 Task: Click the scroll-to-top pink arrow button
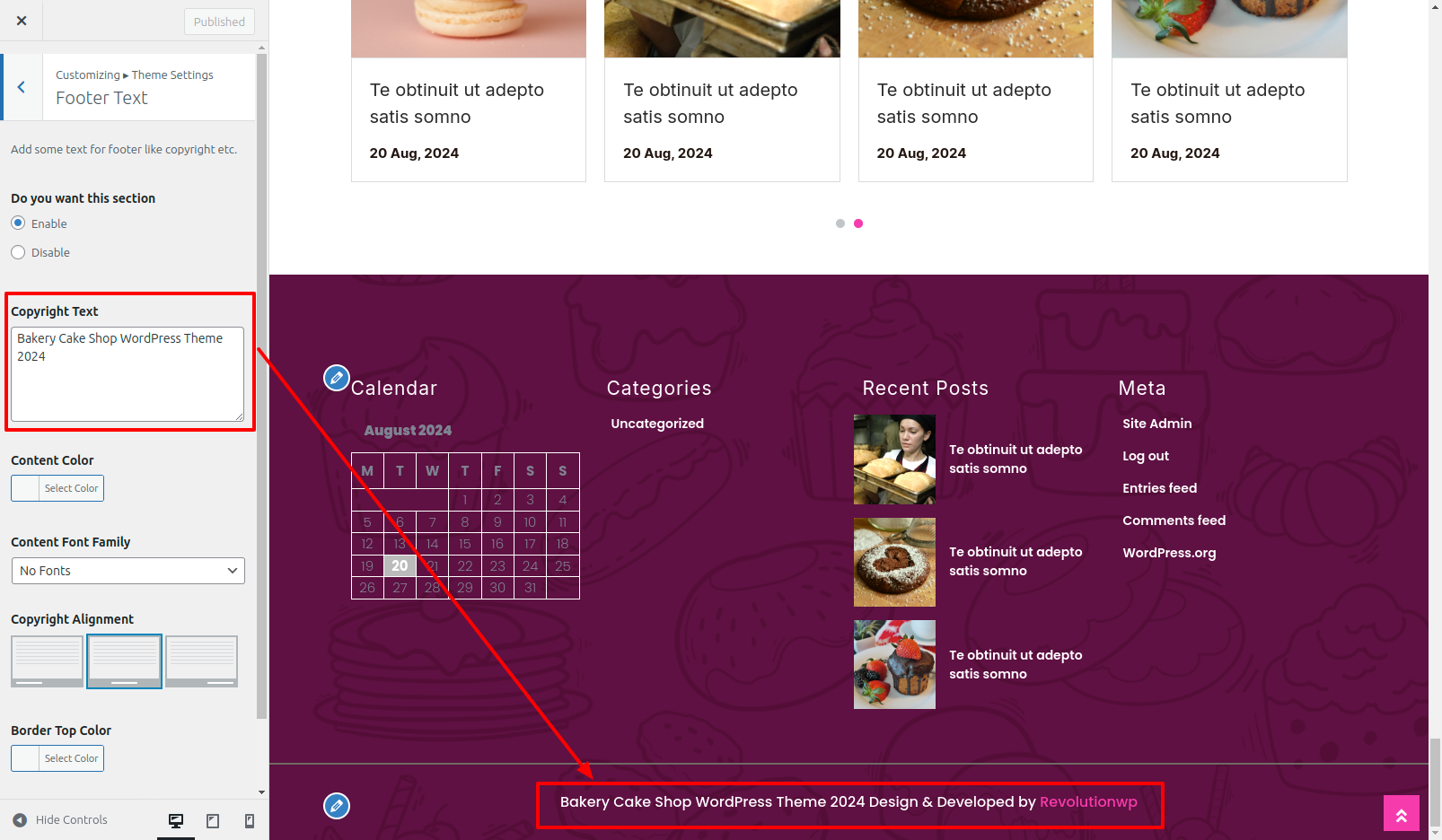(1402, 813)
